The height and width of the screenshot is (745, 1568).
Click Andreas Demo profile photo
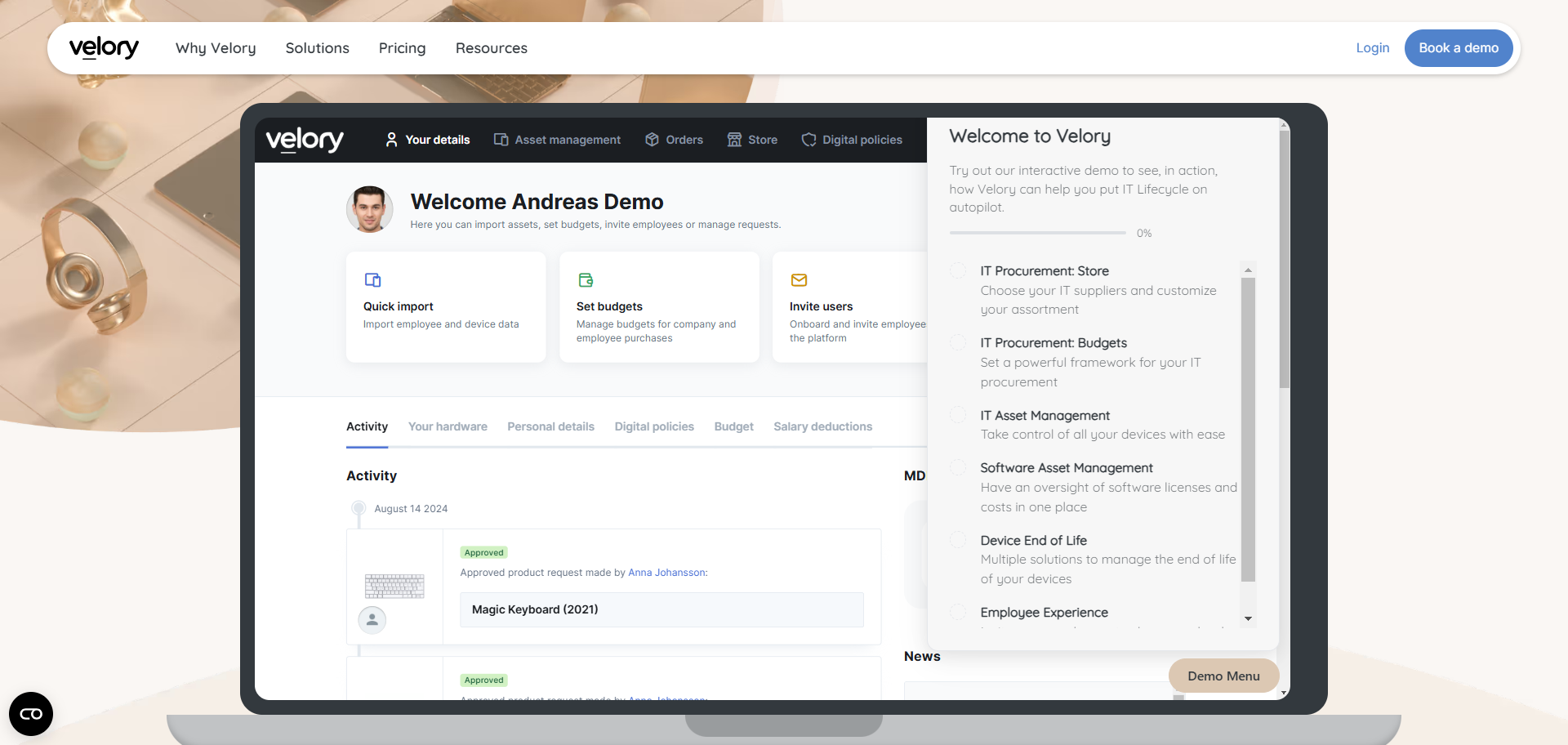coord(370,209)
